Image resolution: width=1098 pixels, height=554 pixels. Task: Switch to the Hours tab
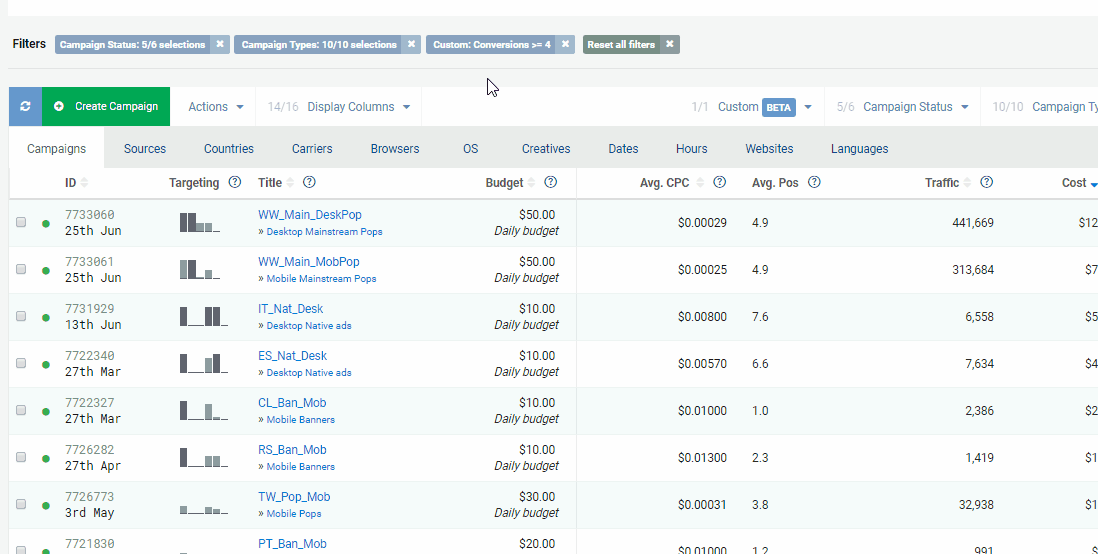[692, 148]
